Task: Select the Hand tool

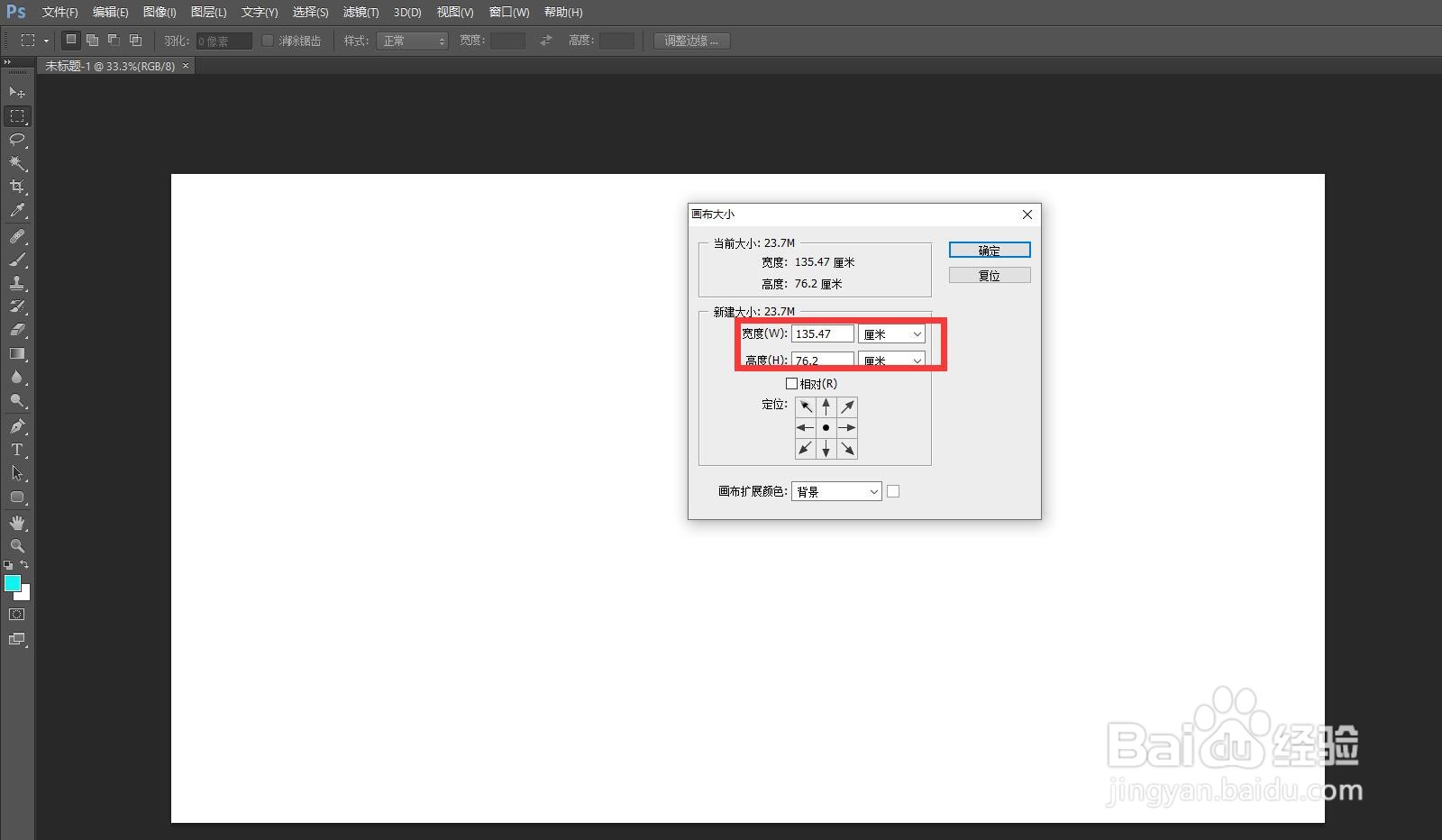Action: pos(17,523)
